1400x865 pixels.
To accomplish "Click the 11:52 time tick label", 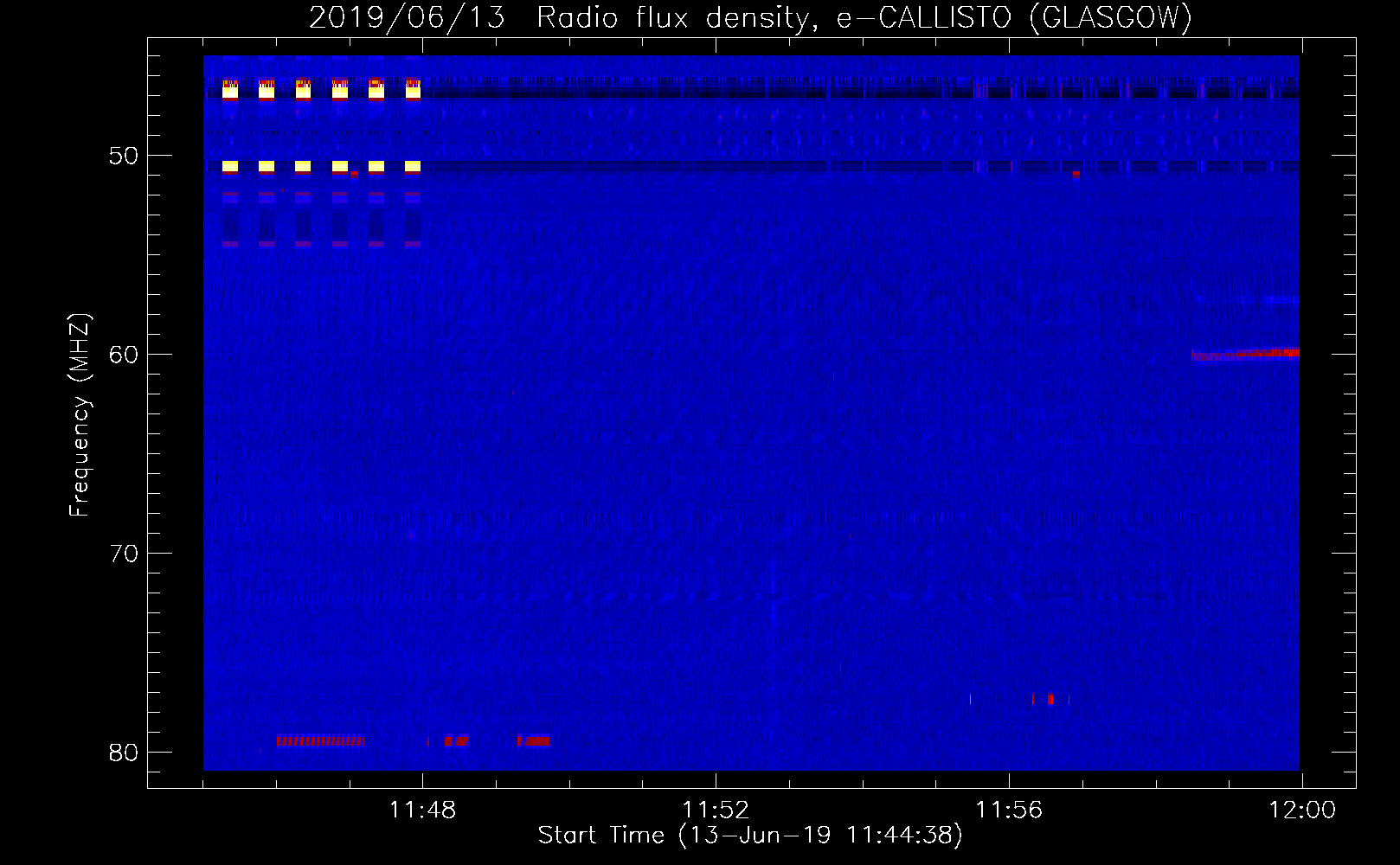I will [x=716, y=811].
